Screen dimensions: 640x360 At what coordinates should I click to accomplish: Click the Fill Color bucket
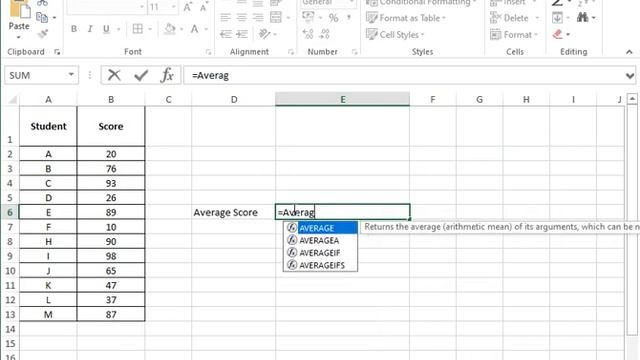coord(169,29)
